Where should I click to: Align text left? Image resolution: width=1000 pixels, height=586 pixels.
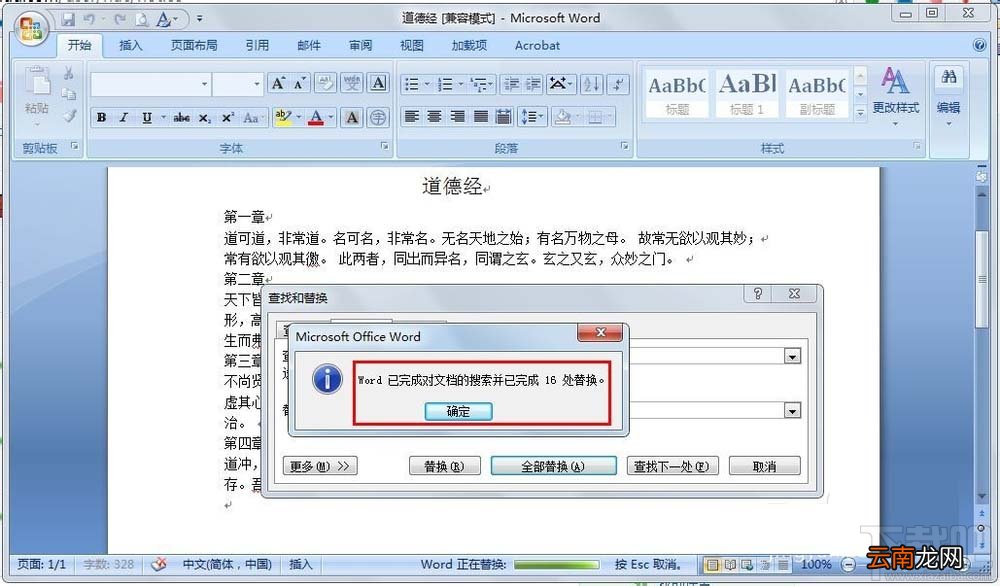point(412,117)
